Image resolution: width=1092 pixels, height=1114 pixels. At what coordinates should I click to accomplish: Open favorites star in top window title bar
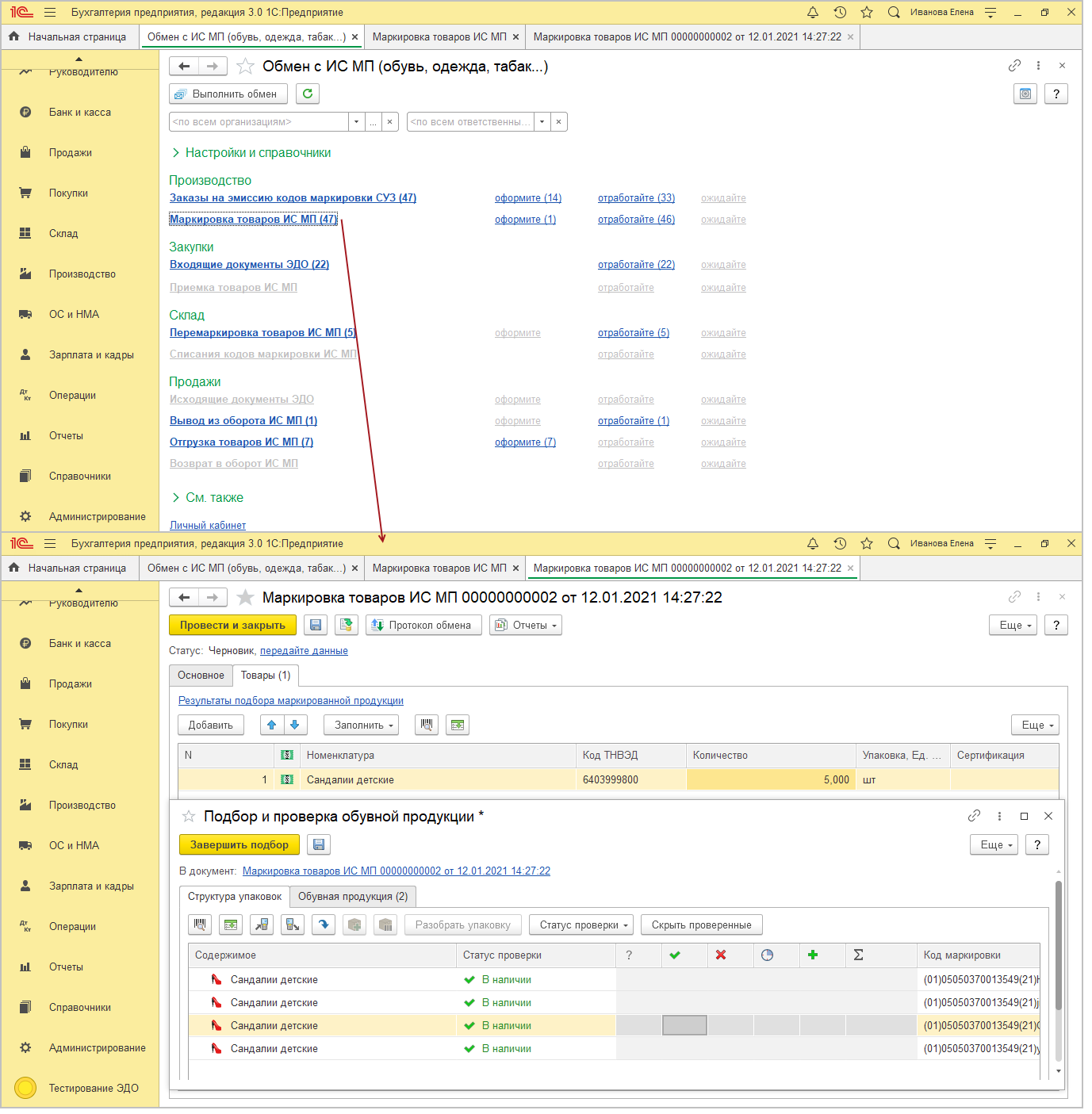[x=867, y=13]
